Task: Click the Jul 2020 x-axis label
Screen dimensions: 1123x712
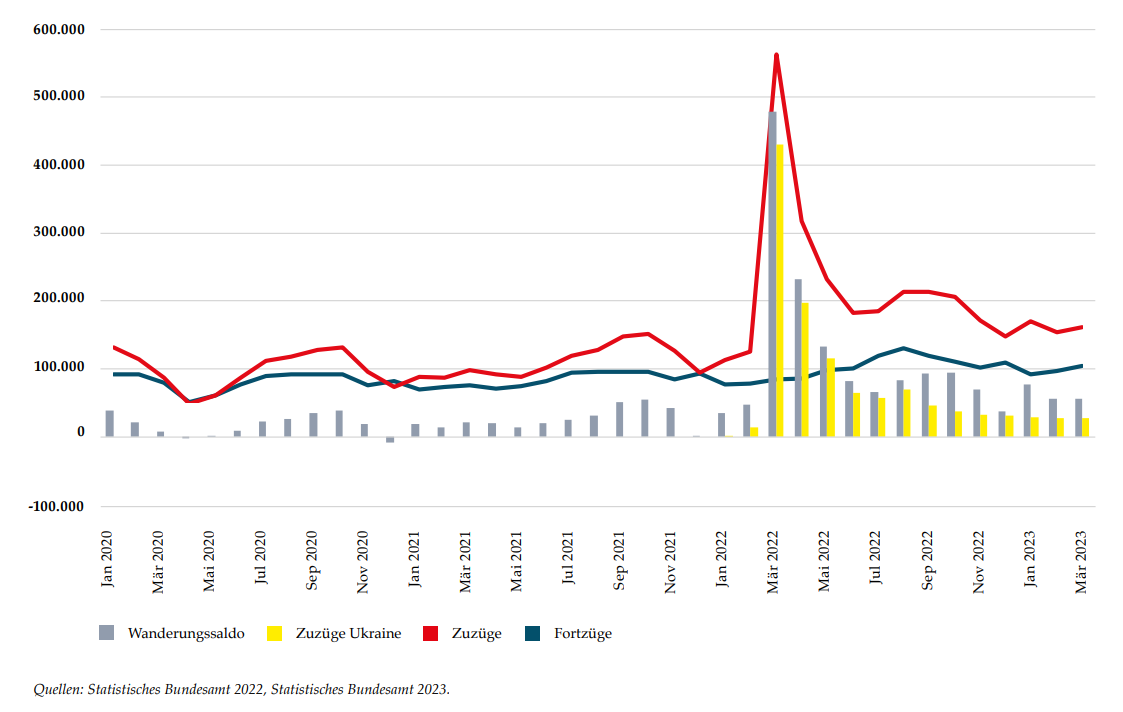Action: tap(261, 557)
